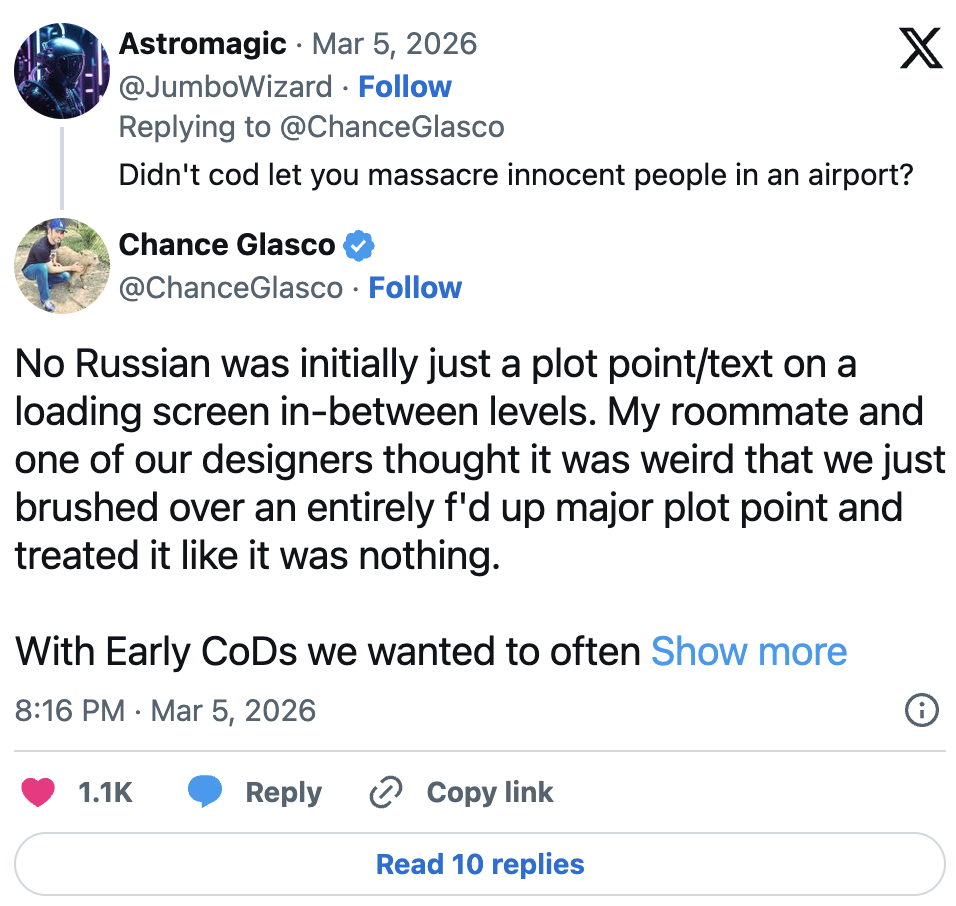Click the info circle icon

coord(921,711)
